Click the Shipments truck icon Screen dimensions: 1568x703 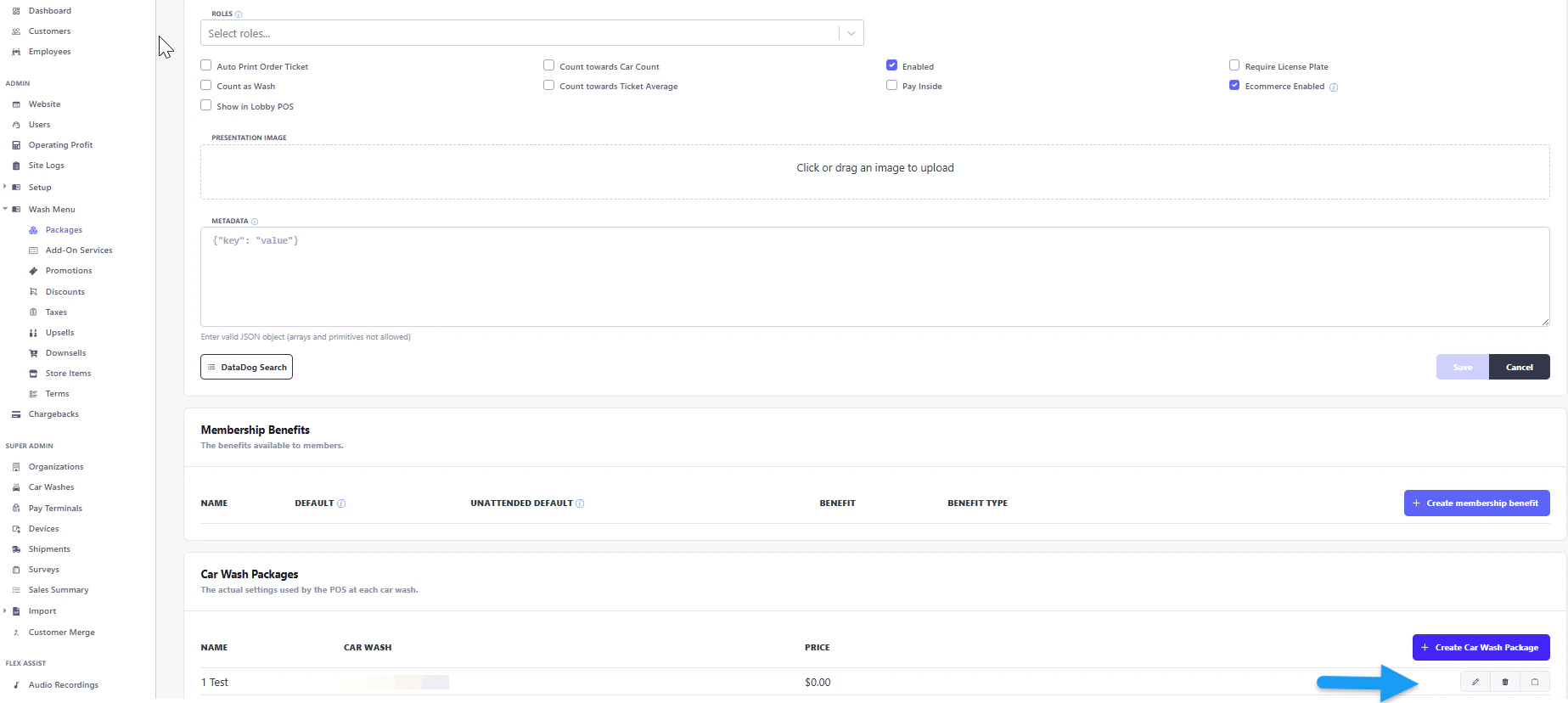[15, 549]
